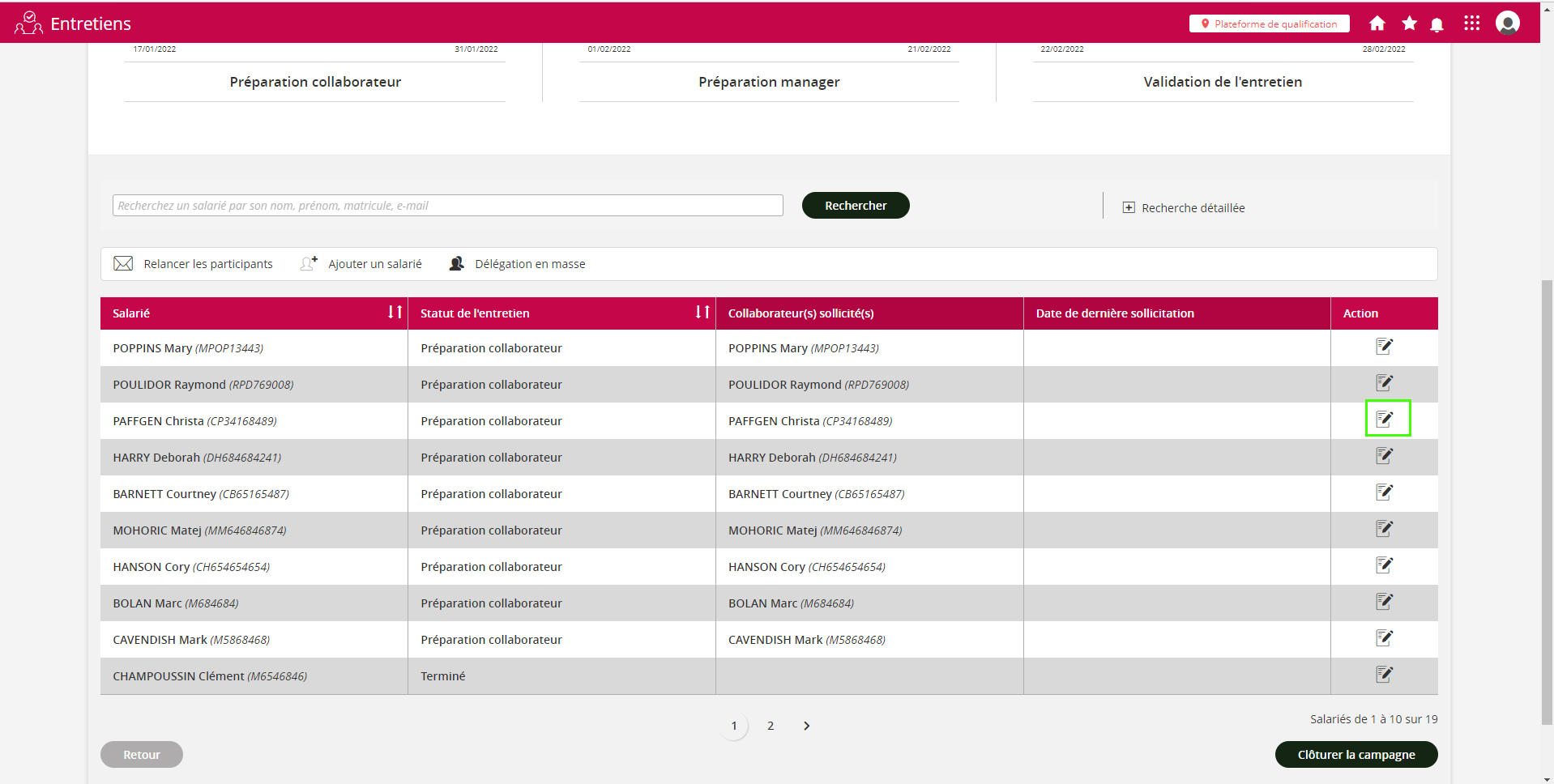Edit interview for HANSON Cory
This screenshot has height=784, width=1554.
click(x=1384, y=565)
